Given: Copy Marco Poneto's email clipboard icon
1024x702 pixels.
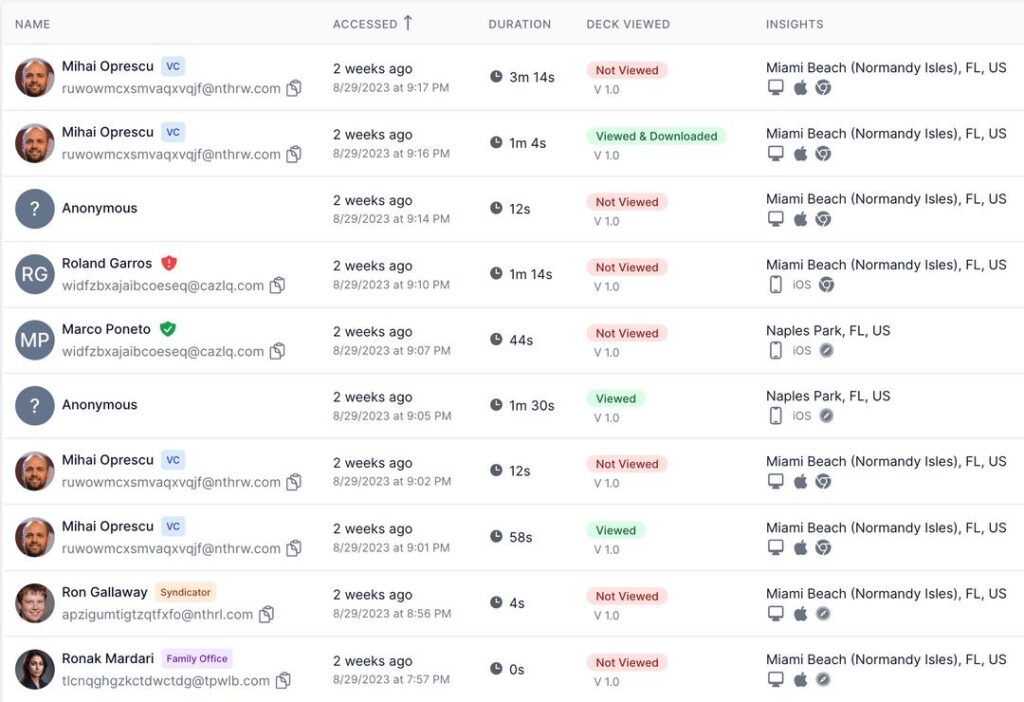Looking at the screenshot, I should tap(278, 351).
